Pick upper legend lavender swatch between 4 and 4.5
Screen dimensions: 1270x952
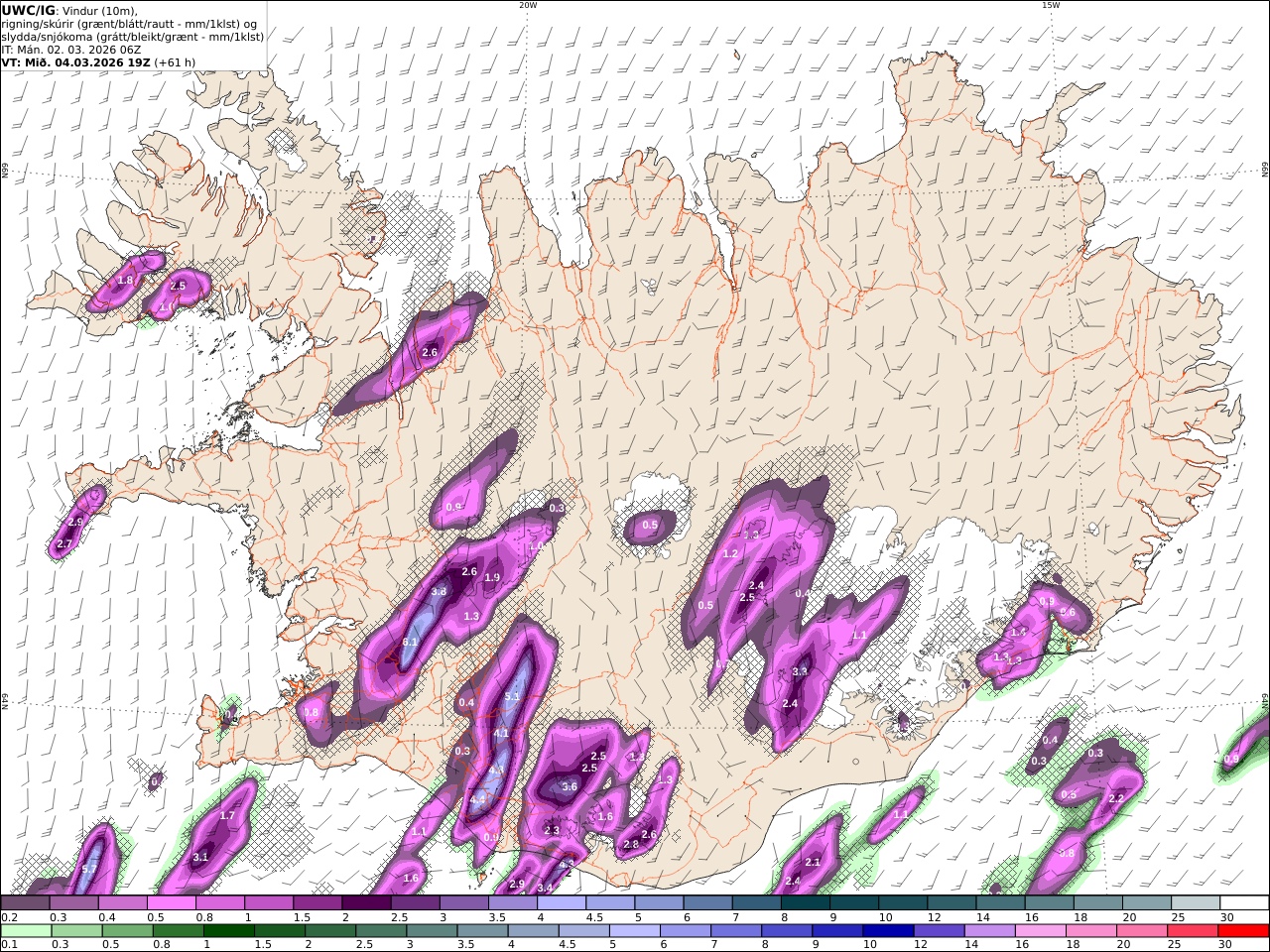click(x=562, y=903)
